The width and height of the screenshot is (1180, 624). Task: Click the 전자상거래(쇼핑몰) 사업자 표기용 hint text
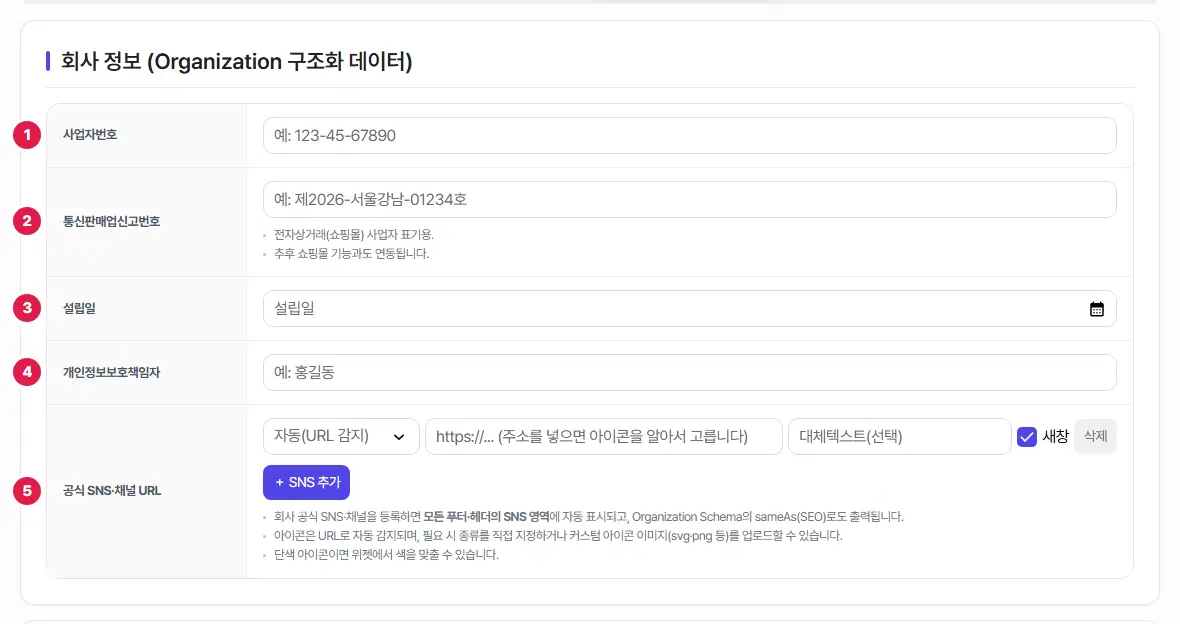pos(354,235)
